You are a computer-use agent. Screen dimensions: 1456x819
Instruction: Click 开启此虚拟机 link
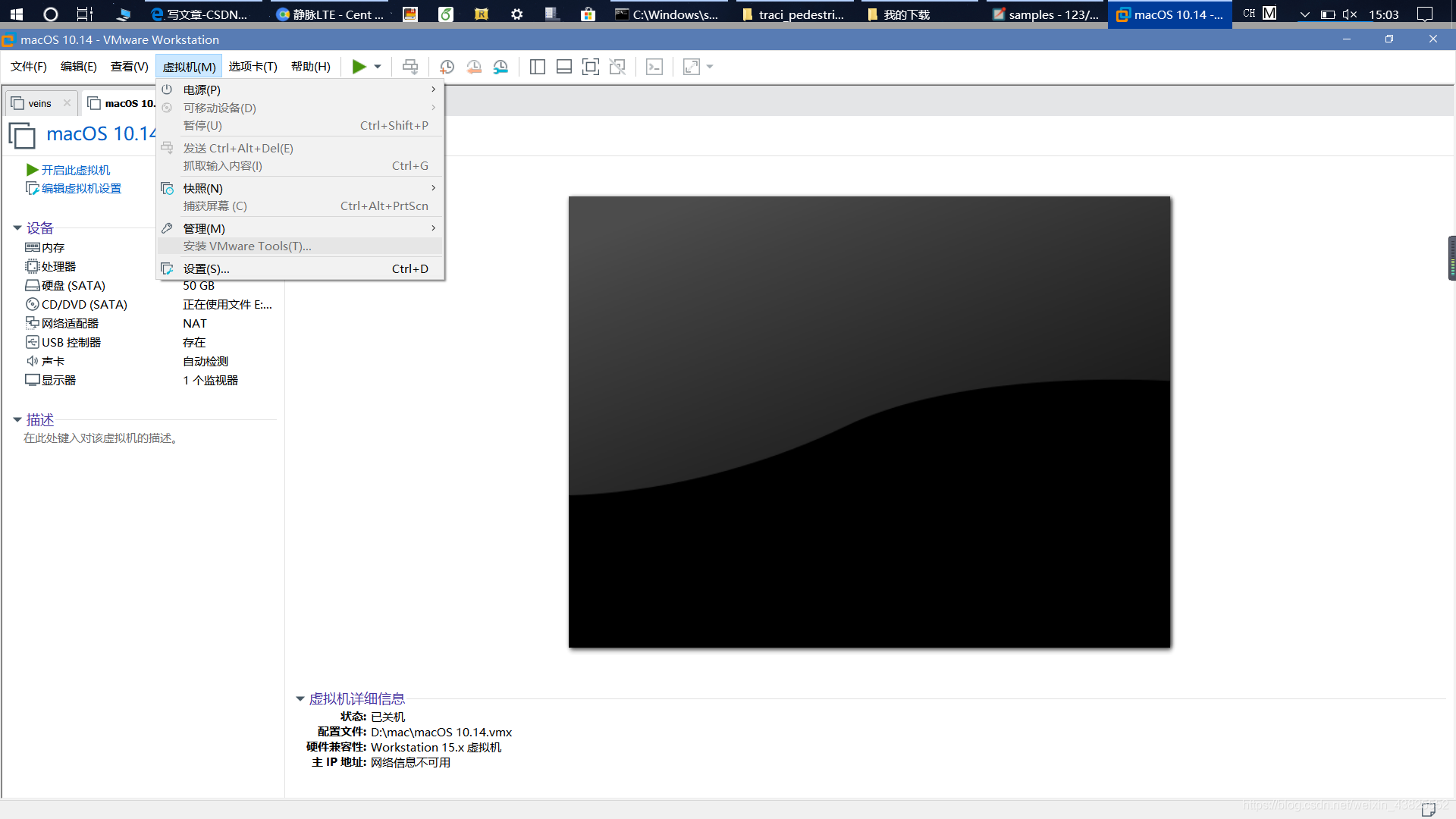75,170
